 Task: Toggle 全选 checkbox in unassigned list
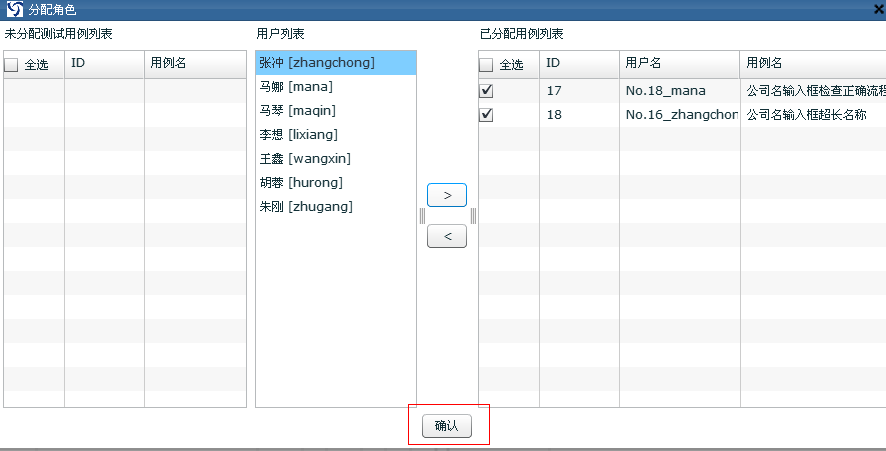12,64
